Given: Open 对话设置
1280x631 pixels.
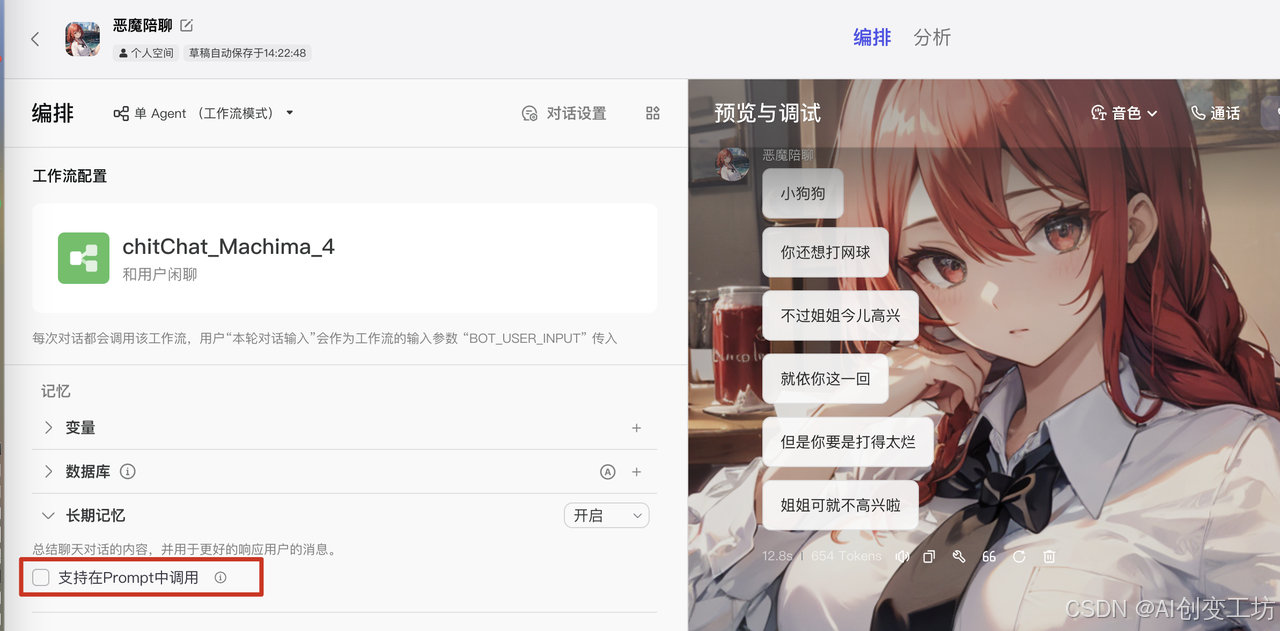Looking at the screenshot, I should click(564, 113).
